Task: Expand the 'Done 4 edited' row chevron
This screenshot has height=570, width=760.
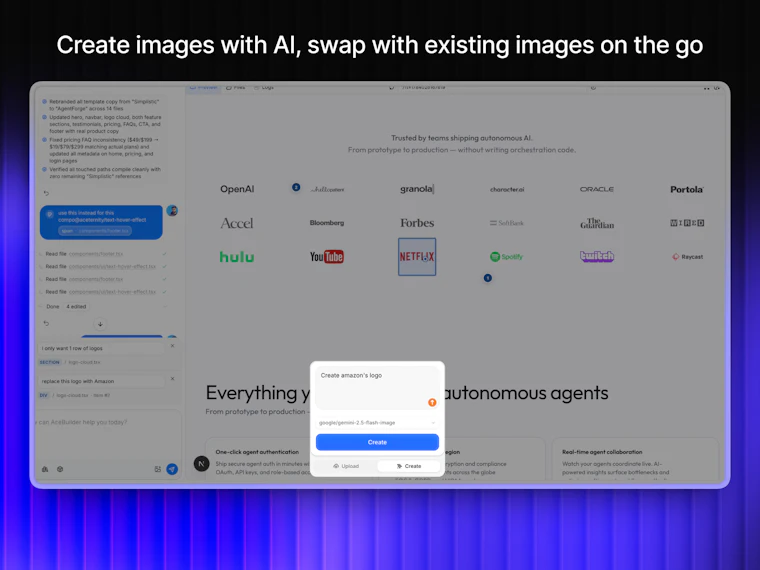Action: click(x=165, y=306)
